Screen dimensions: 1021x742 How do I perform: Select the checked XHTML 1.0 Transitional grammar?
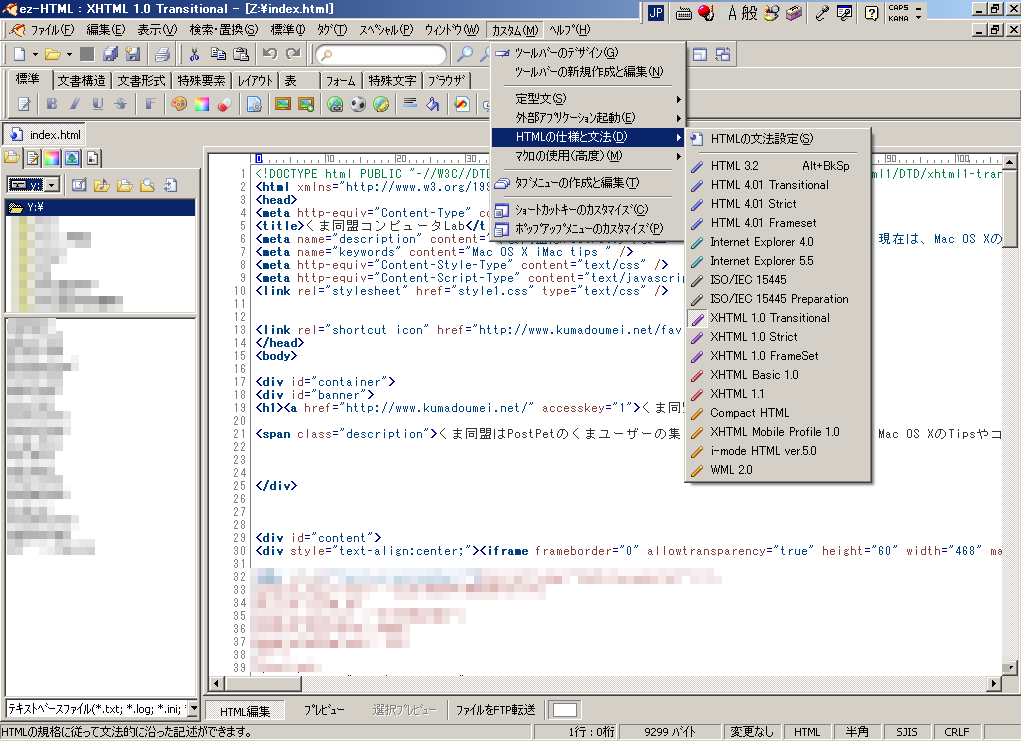coord(778,318)
